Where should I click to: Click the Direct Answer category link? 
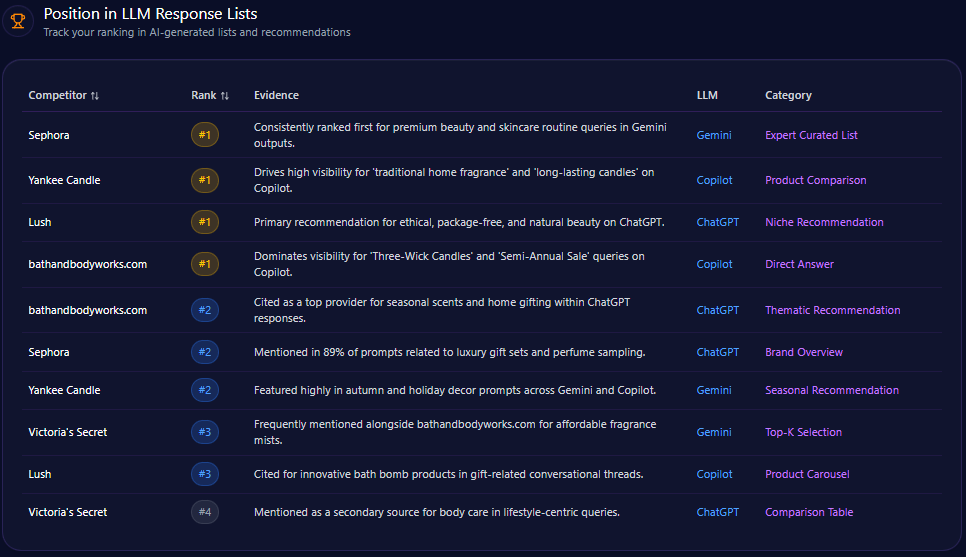tap(799, 264)
